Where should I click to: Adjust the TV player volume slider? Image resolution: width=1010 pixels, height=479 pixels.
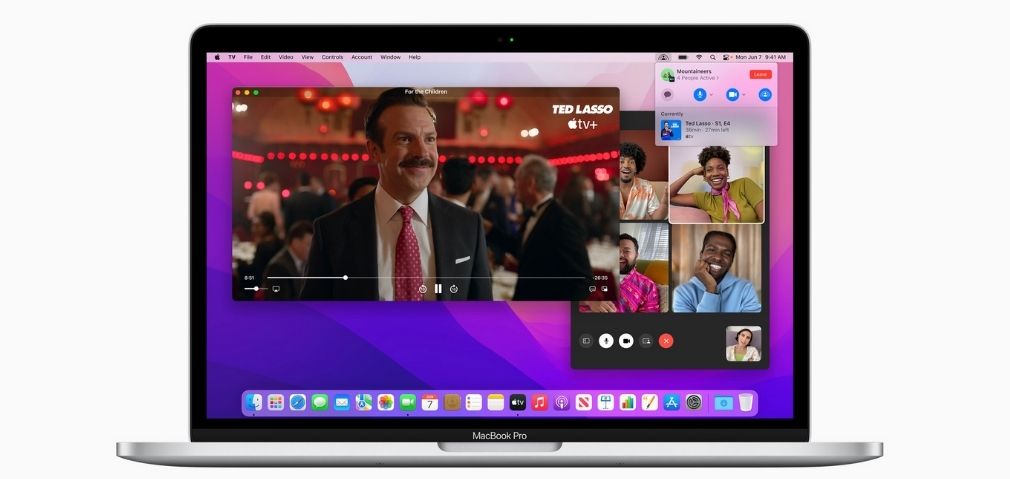pos(256,289)
